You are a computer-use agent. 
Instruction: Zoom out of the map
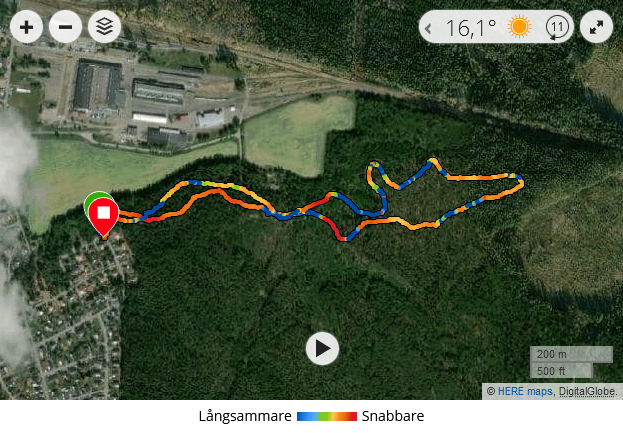[x=66, y=27]
